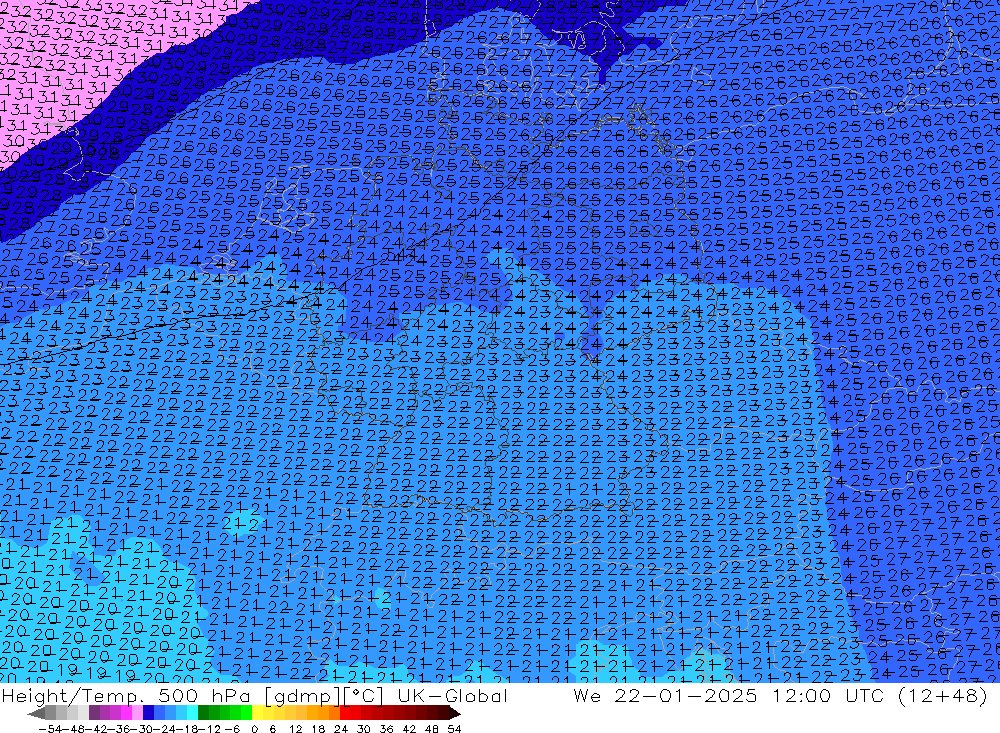Click the '24' value on the legend scale
This screenshot has height=733, width=1000.
tap(341, 729)
